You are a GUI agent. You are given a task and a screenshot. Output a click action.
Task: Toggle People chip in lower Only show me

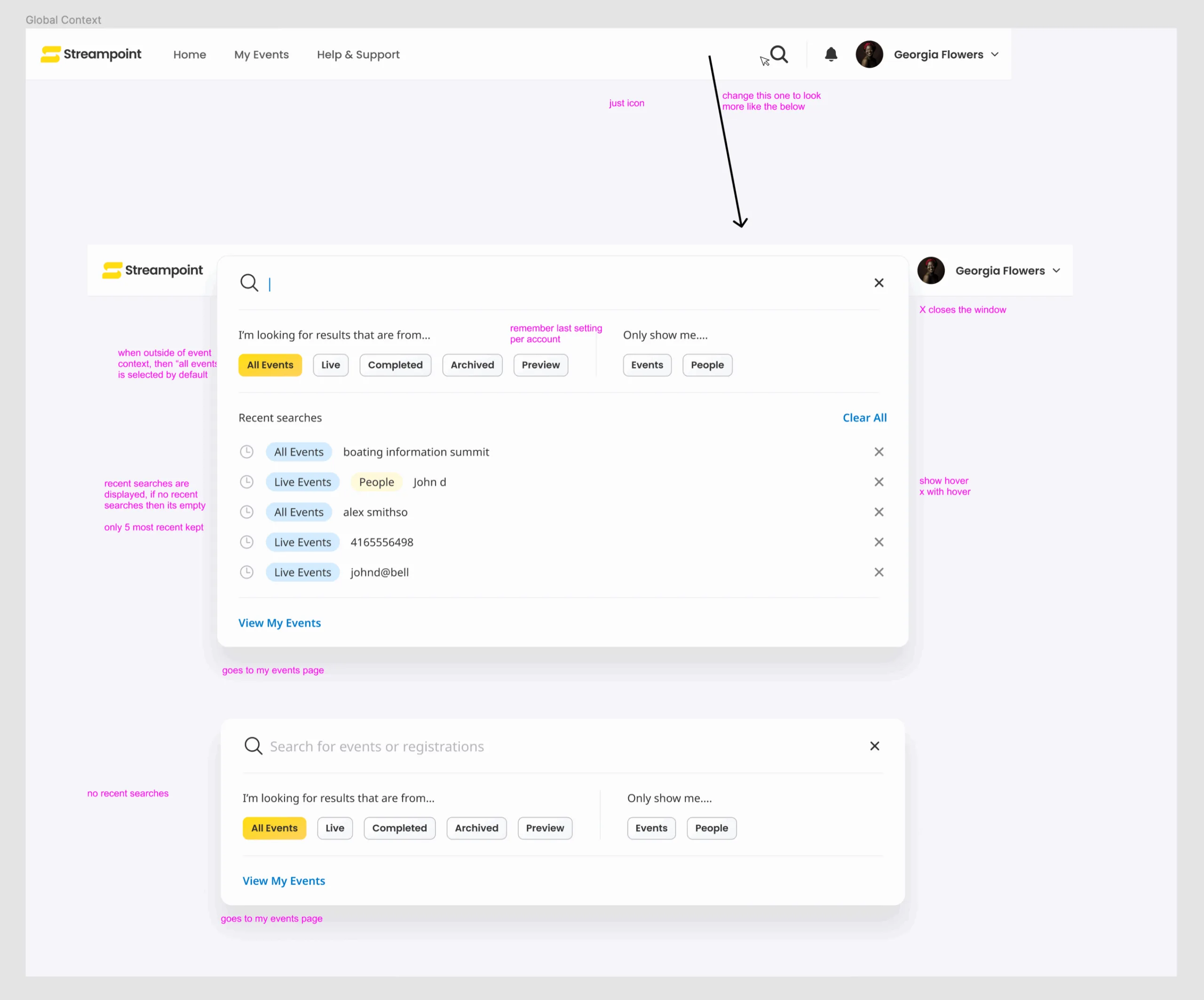[712, 829]
